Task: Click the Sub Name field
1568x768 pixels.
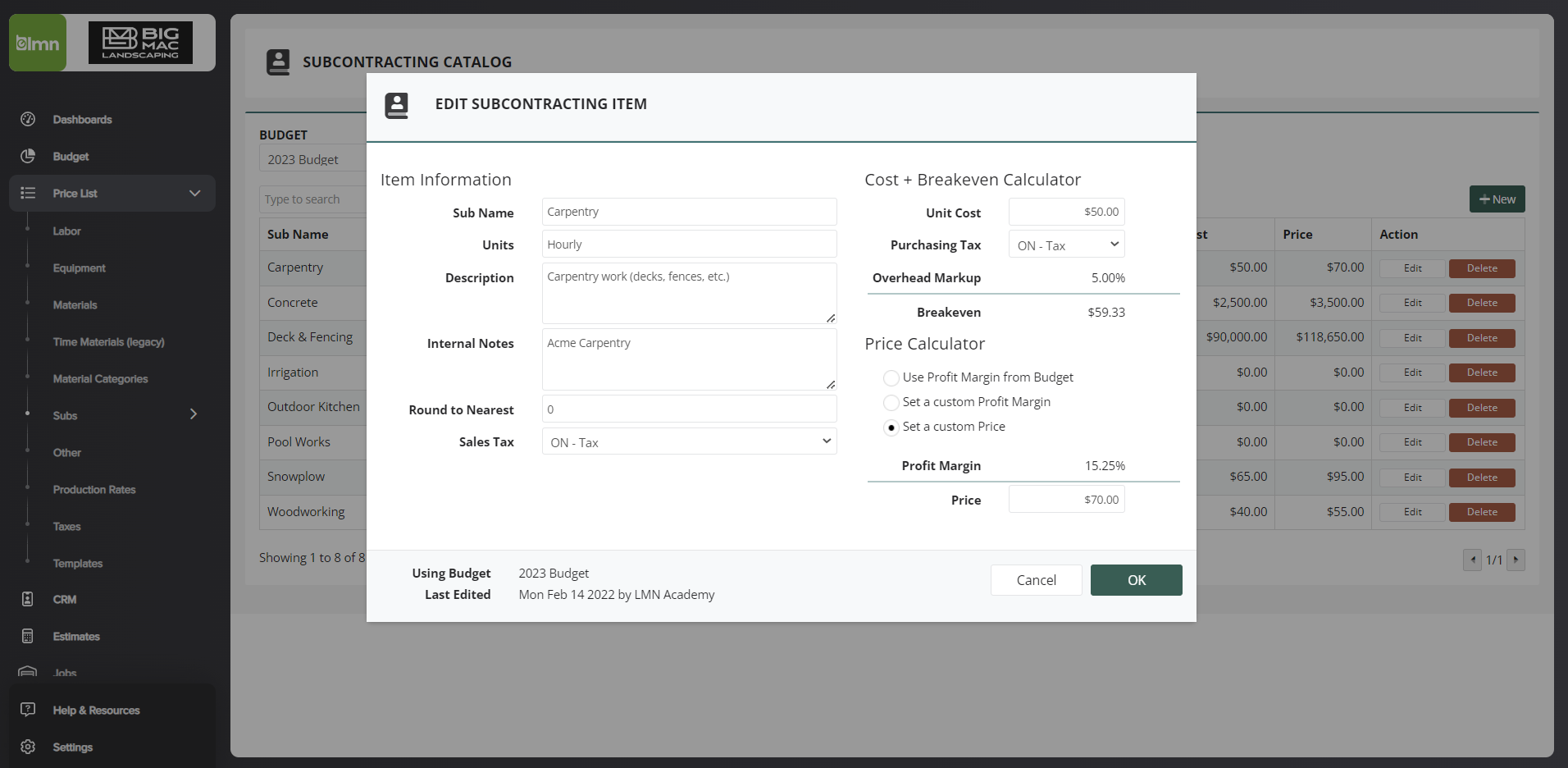Action: tap(690, 212)
